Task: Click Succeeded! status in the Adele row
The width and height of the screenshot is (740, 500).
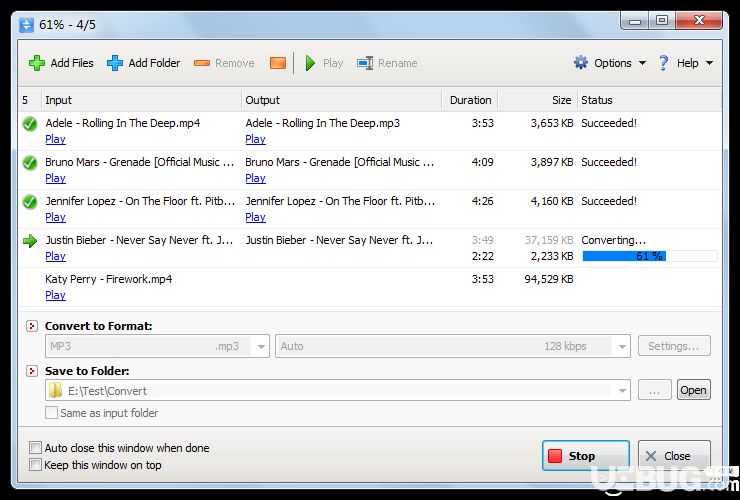Action: point(609,123)
